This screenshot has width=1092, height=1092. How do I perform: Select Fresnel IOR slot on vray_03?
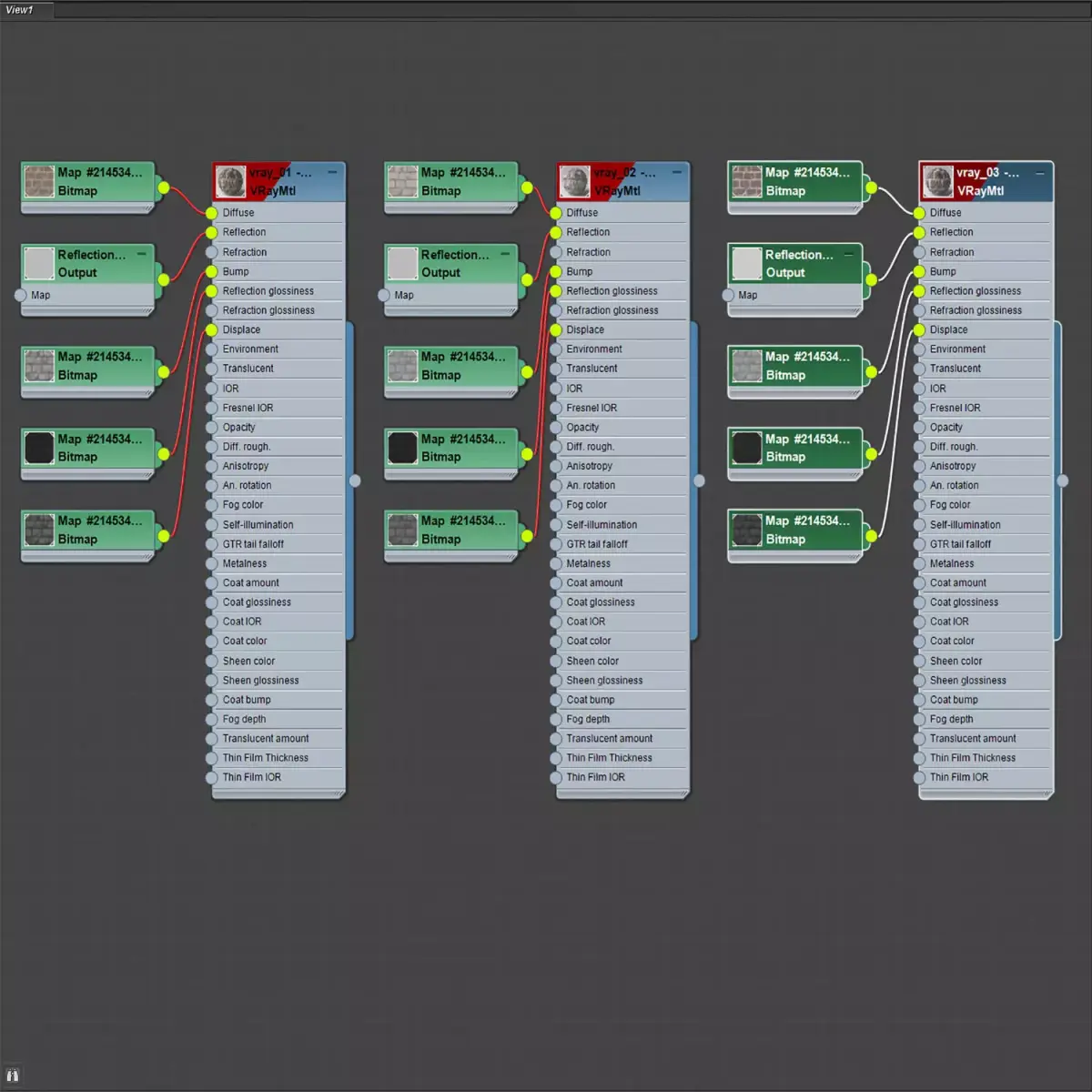tap(986, 408)
